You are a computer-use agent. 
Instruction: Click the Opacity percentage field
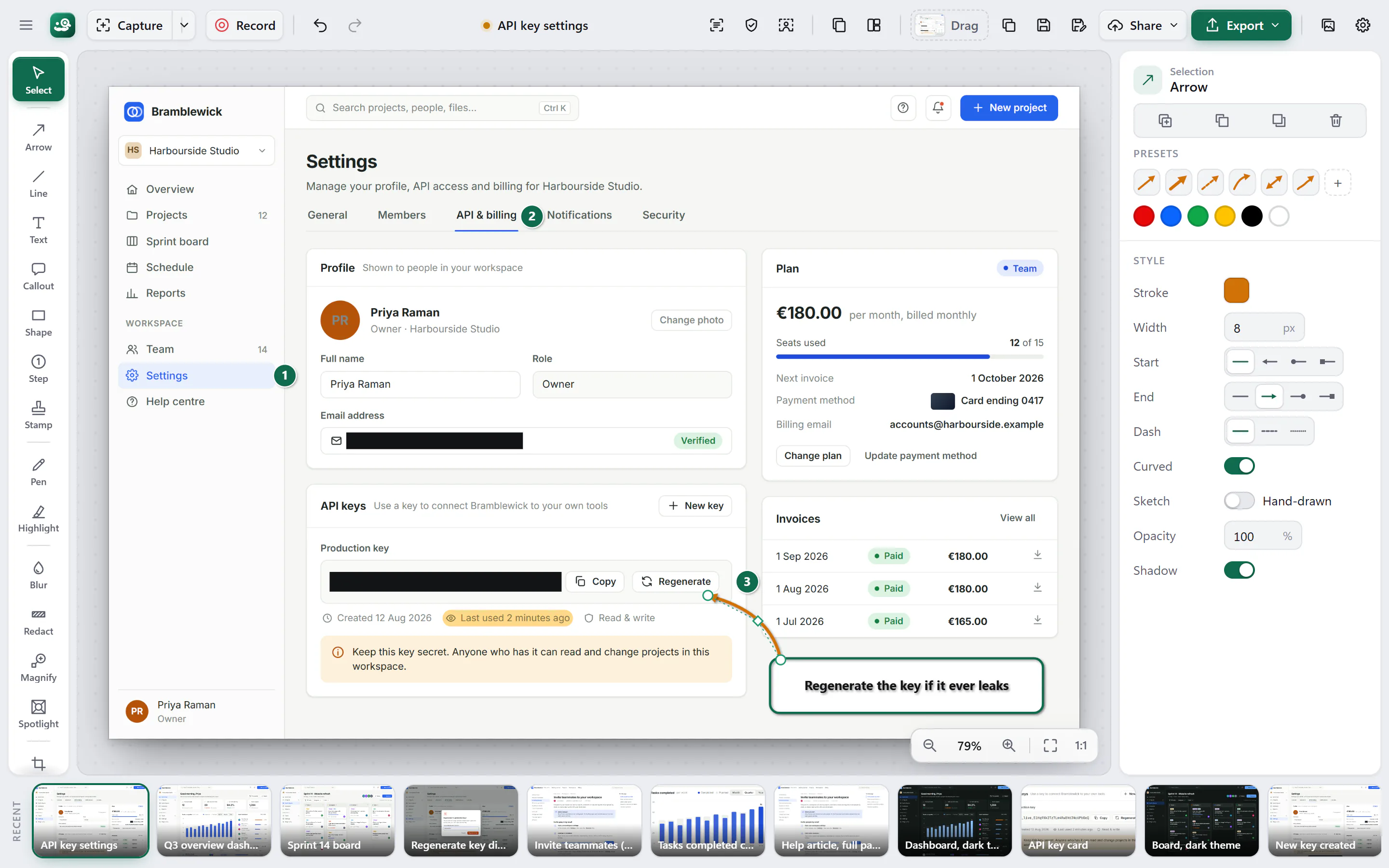(1263, 536)
